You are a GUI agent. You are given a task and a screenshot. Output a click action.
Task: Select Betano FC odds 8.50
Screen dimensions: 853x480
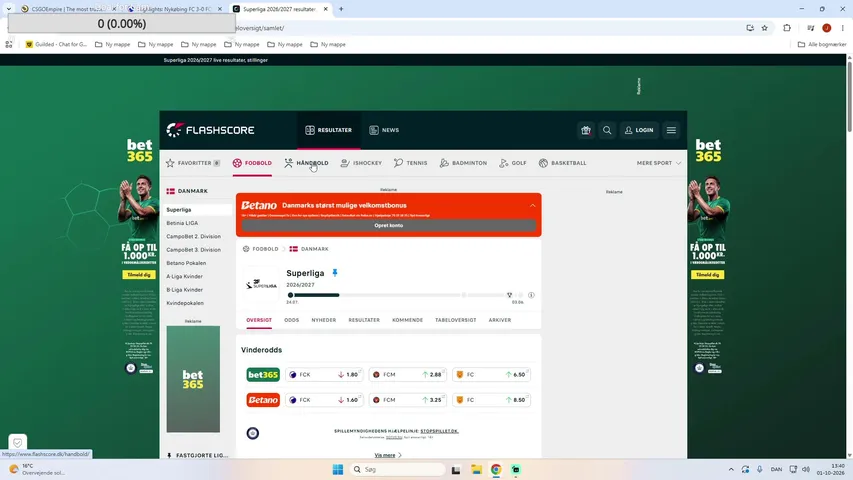pyautogui.click(x=491, y=400)
